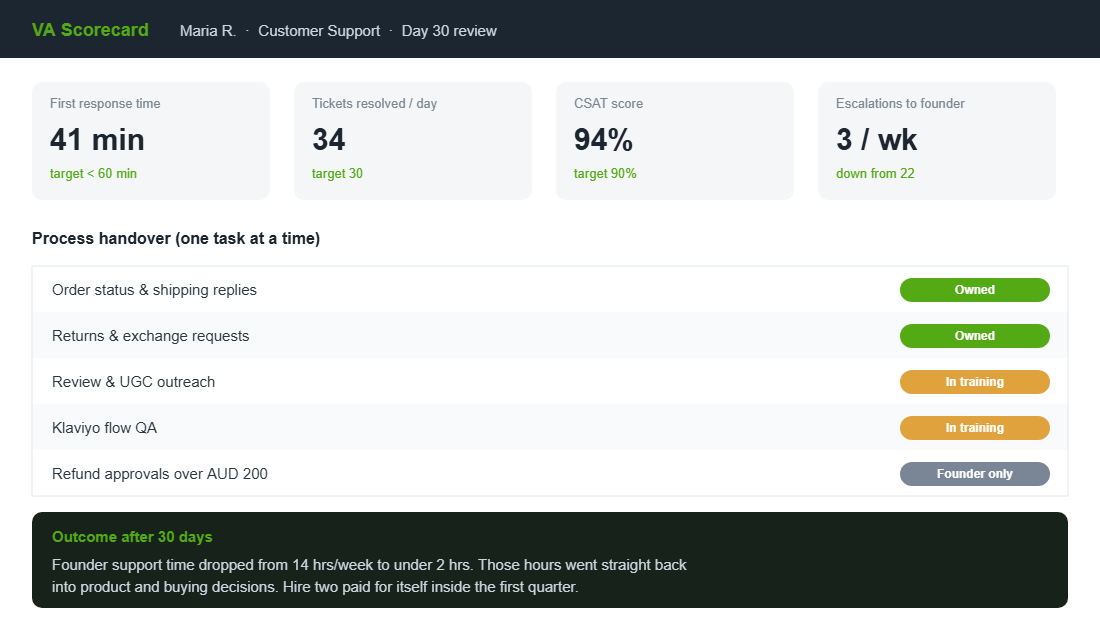Click the Founder only badge
The image size is (1100, 640).
(974, 474)
